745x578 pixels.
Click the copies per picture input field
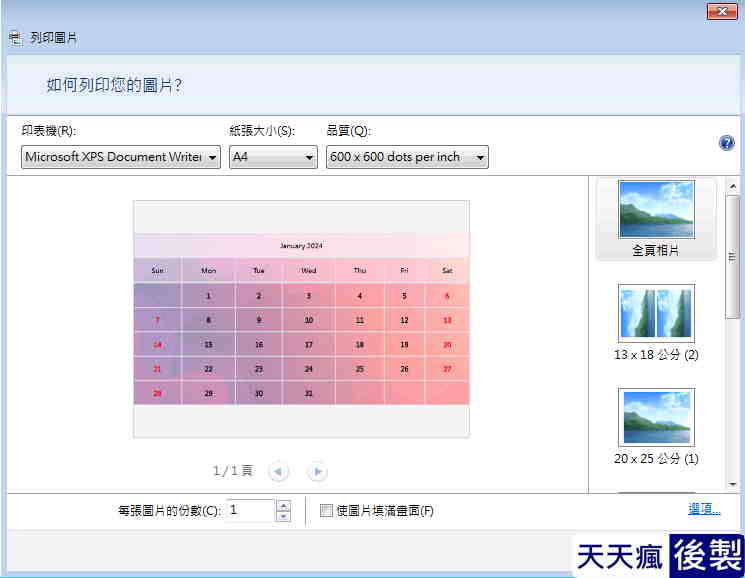point(251,511)
